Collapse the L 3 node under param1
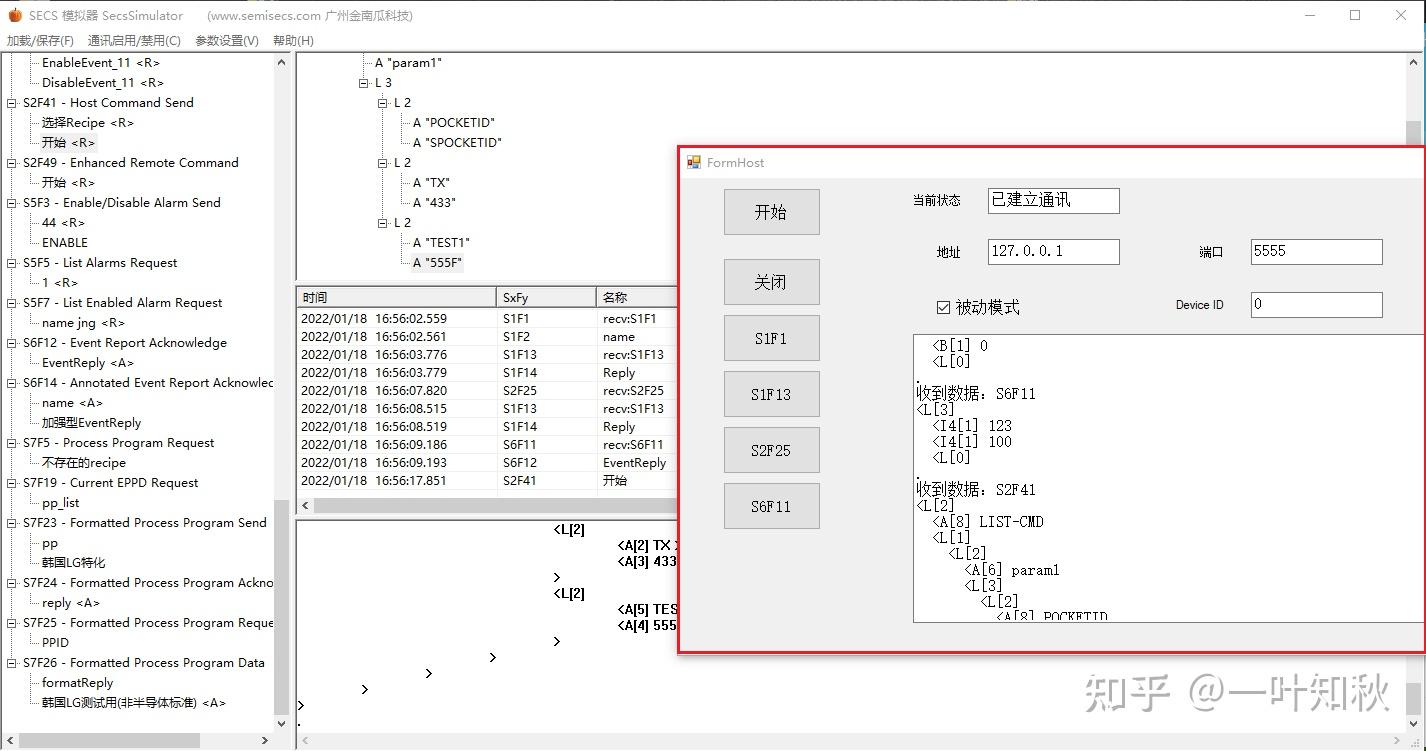This screenshot has width=1426, height=751. coord(361,82)
